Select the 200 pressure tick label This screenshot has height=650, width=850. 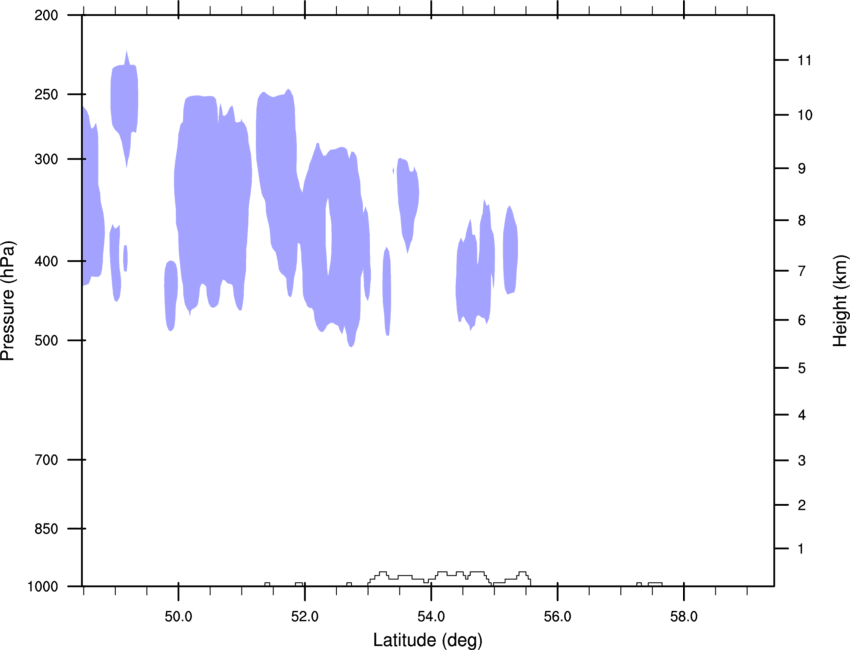tap(46, 15)
